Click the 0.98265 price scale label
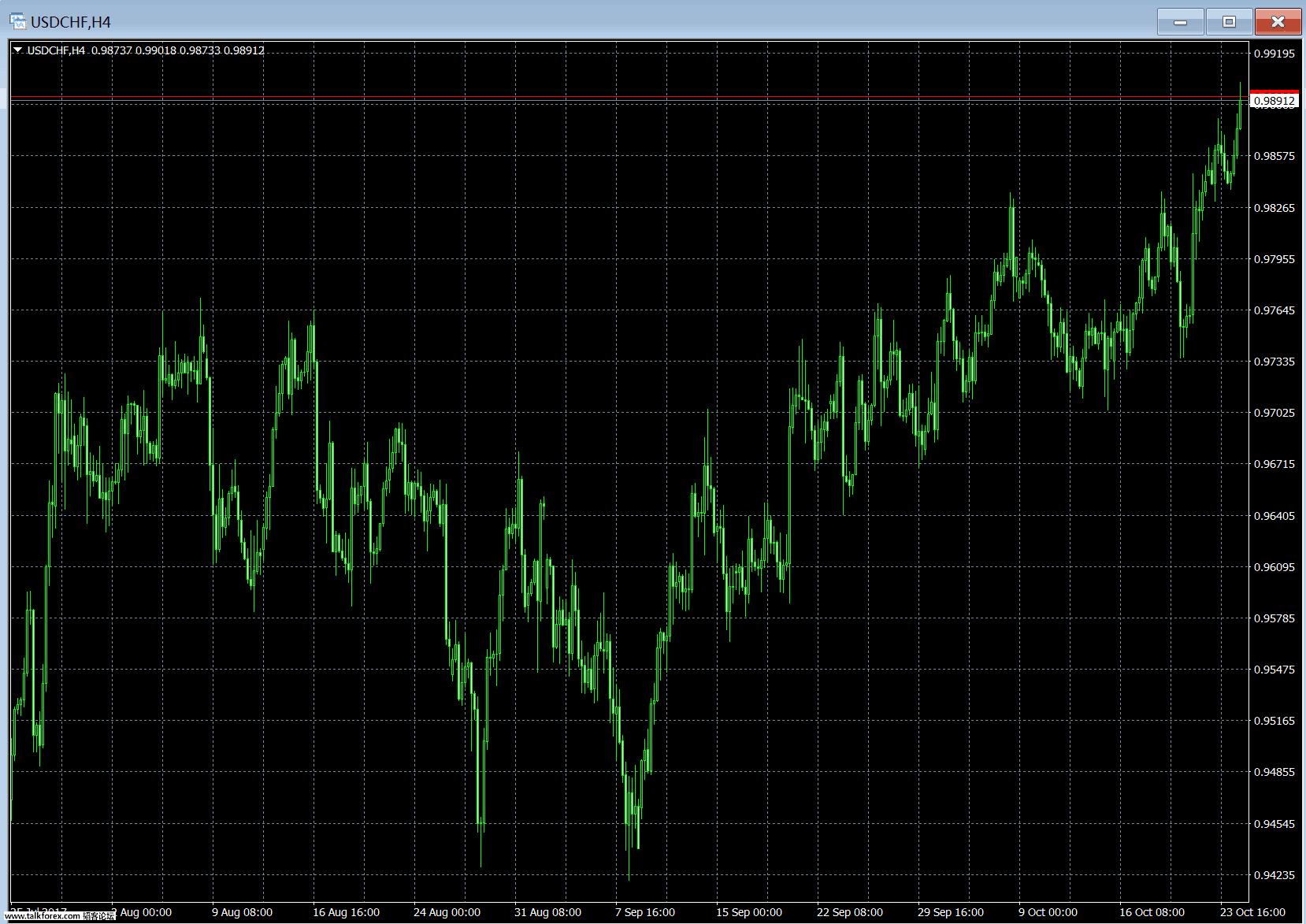Screen dimensions: 1306x924 1274,208
